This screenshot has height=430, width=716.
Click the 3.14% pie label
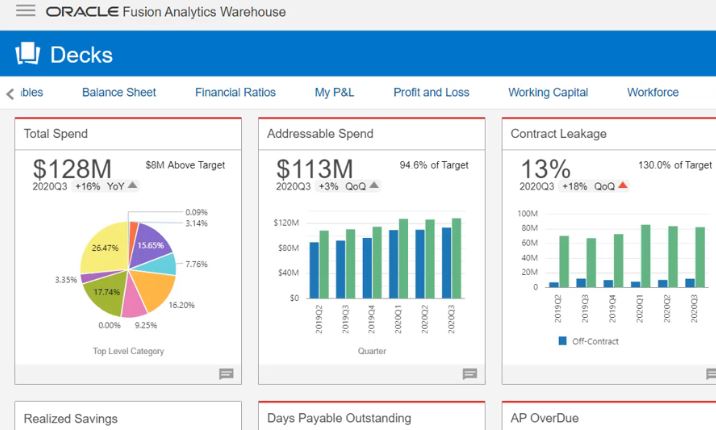[196, 223]
